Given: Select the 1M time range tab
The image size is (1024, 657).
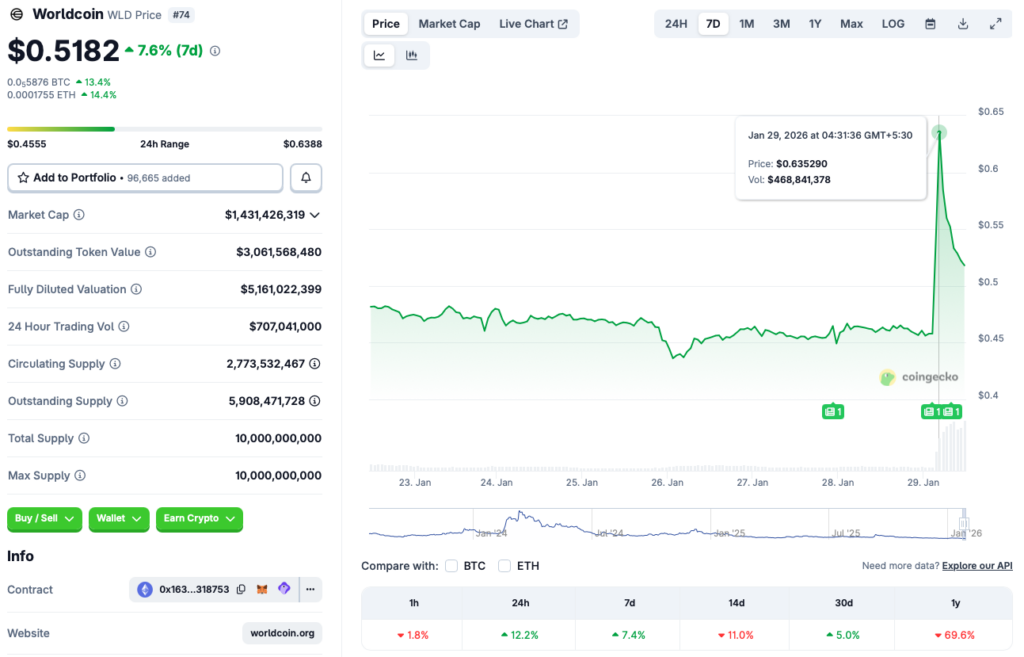Looking at the screenshot, I should tap(747, 24).
